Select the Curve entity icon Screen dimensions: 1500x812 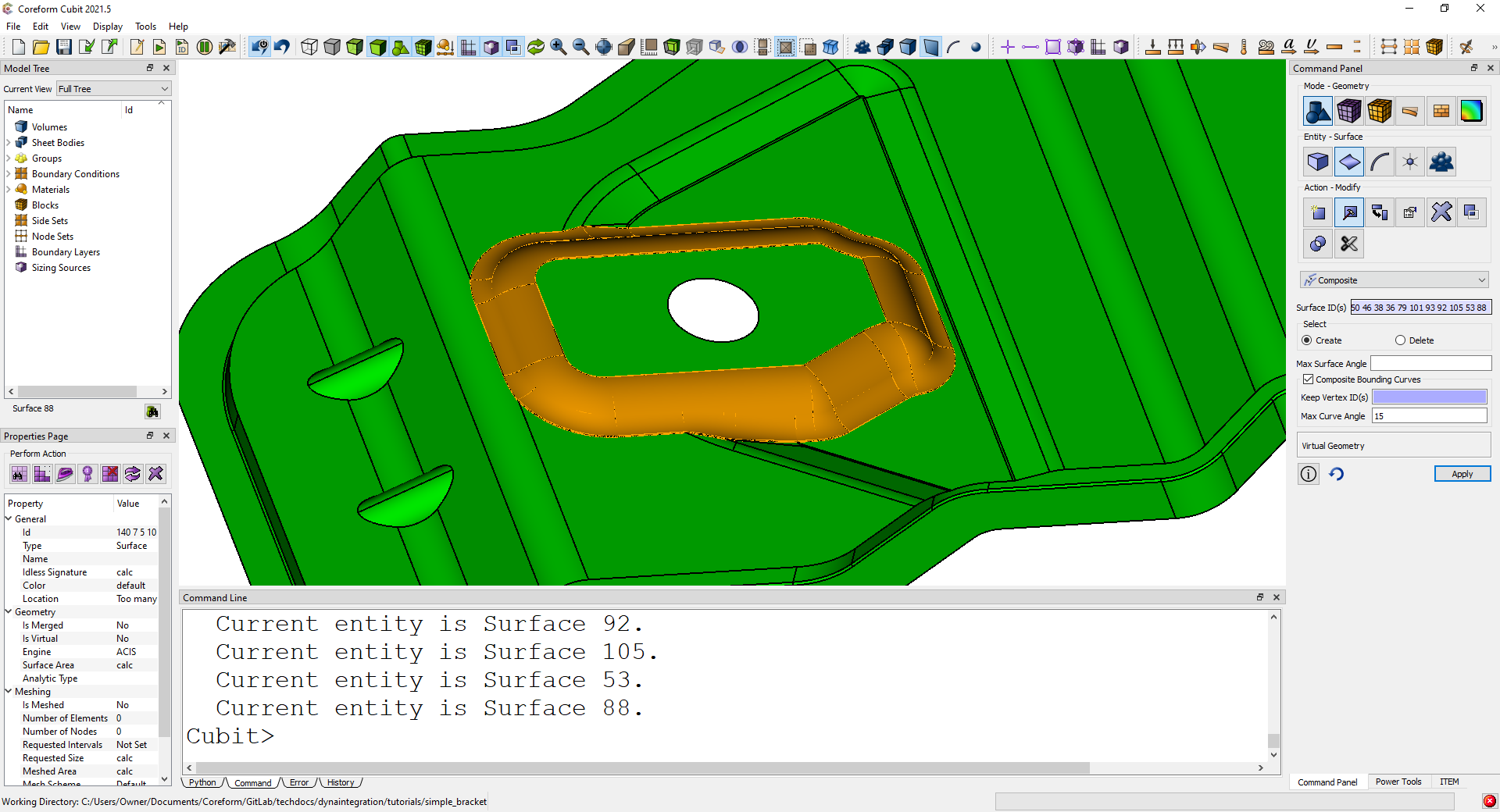(x=1380, y=162)
